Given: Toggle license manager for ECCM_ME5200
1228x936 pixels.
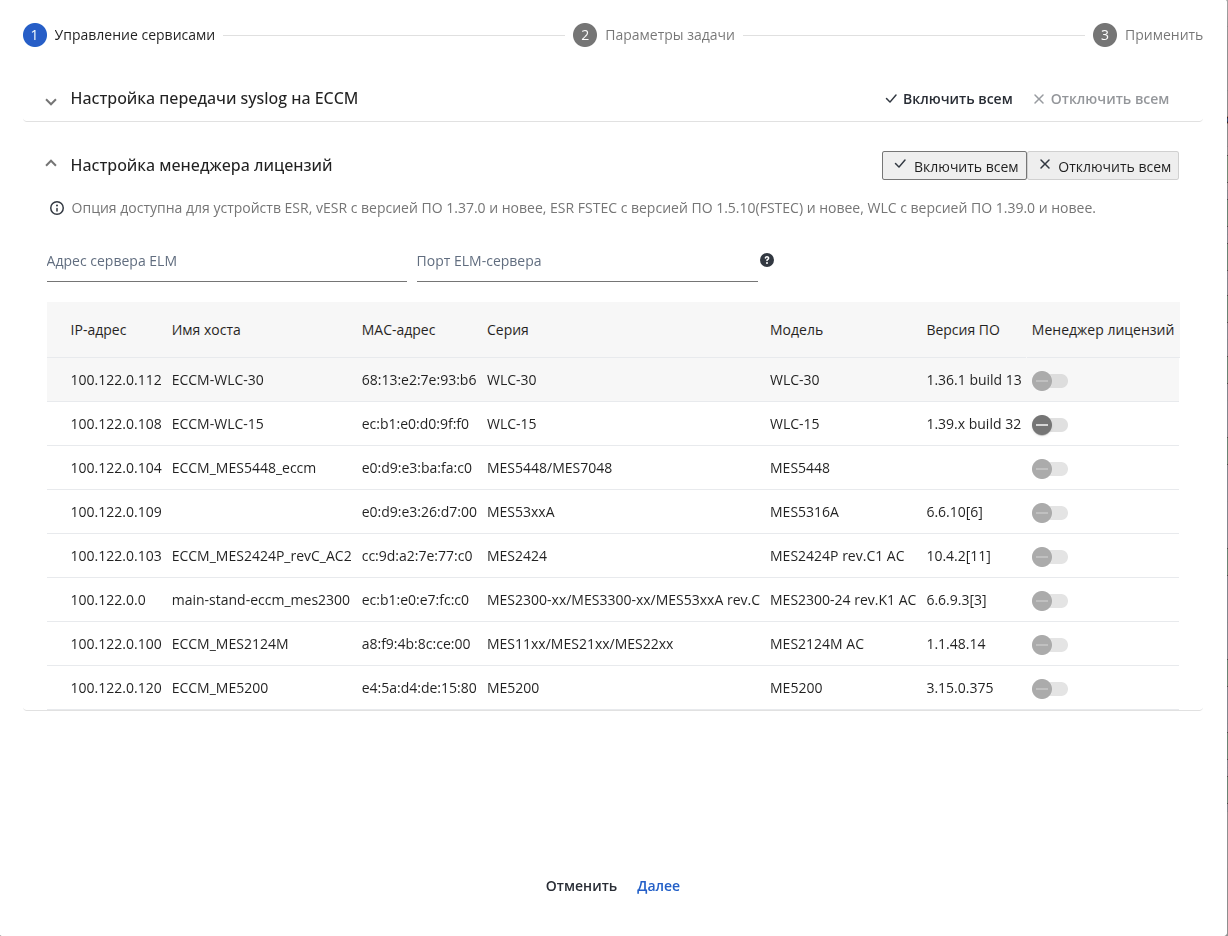Looking at the screenshot, I should tap(1050, 689).
